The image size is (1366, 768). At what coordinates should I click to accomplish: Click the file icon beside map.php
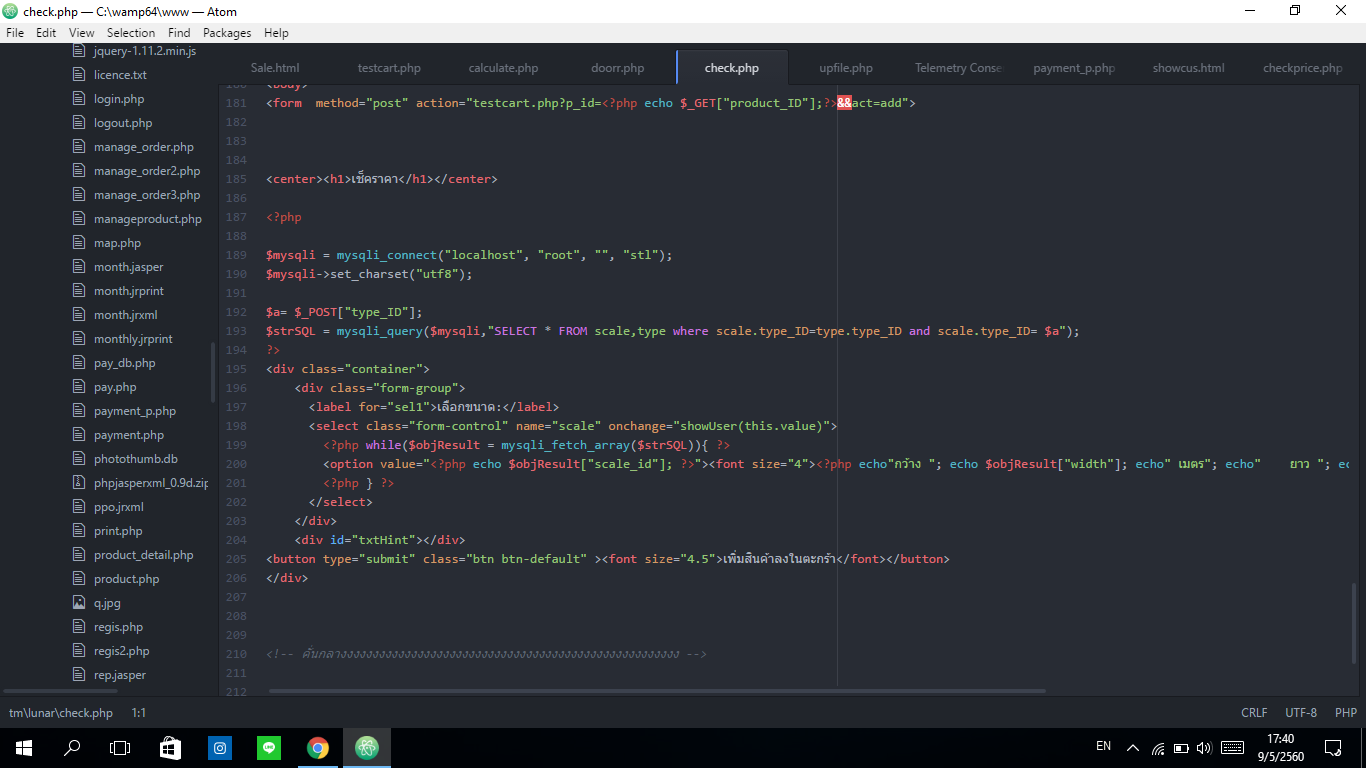click(79, 243)
